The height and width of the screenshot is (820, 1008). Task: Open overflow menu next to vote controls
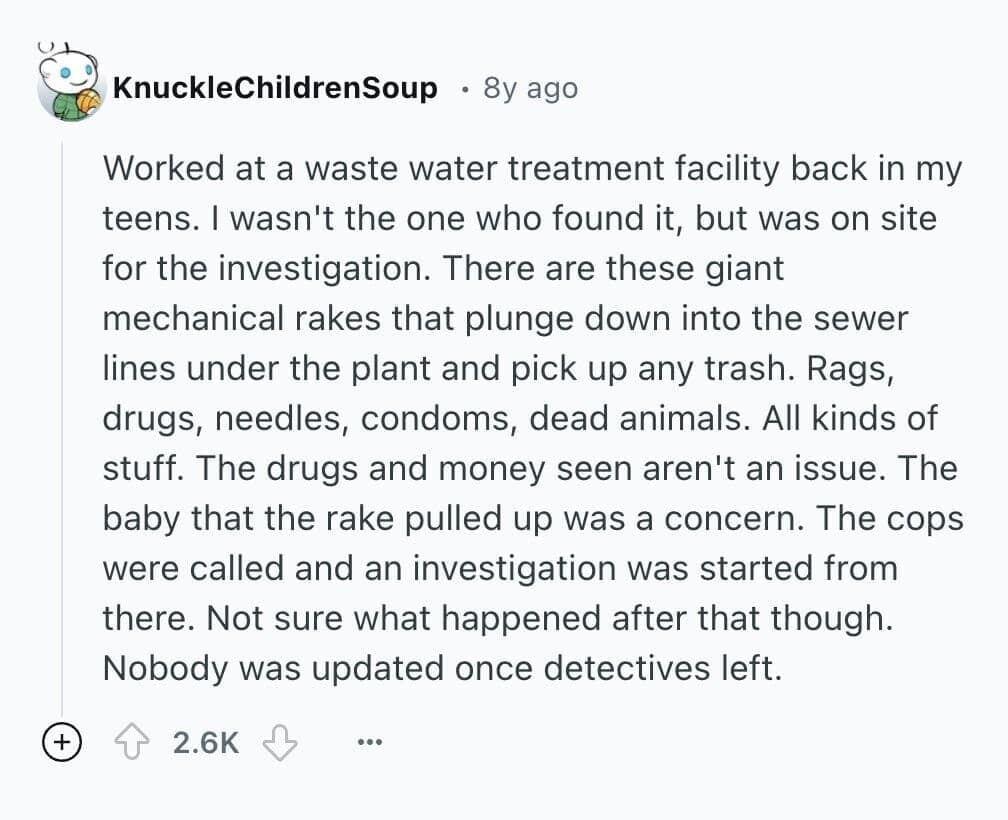pos(369,741)
